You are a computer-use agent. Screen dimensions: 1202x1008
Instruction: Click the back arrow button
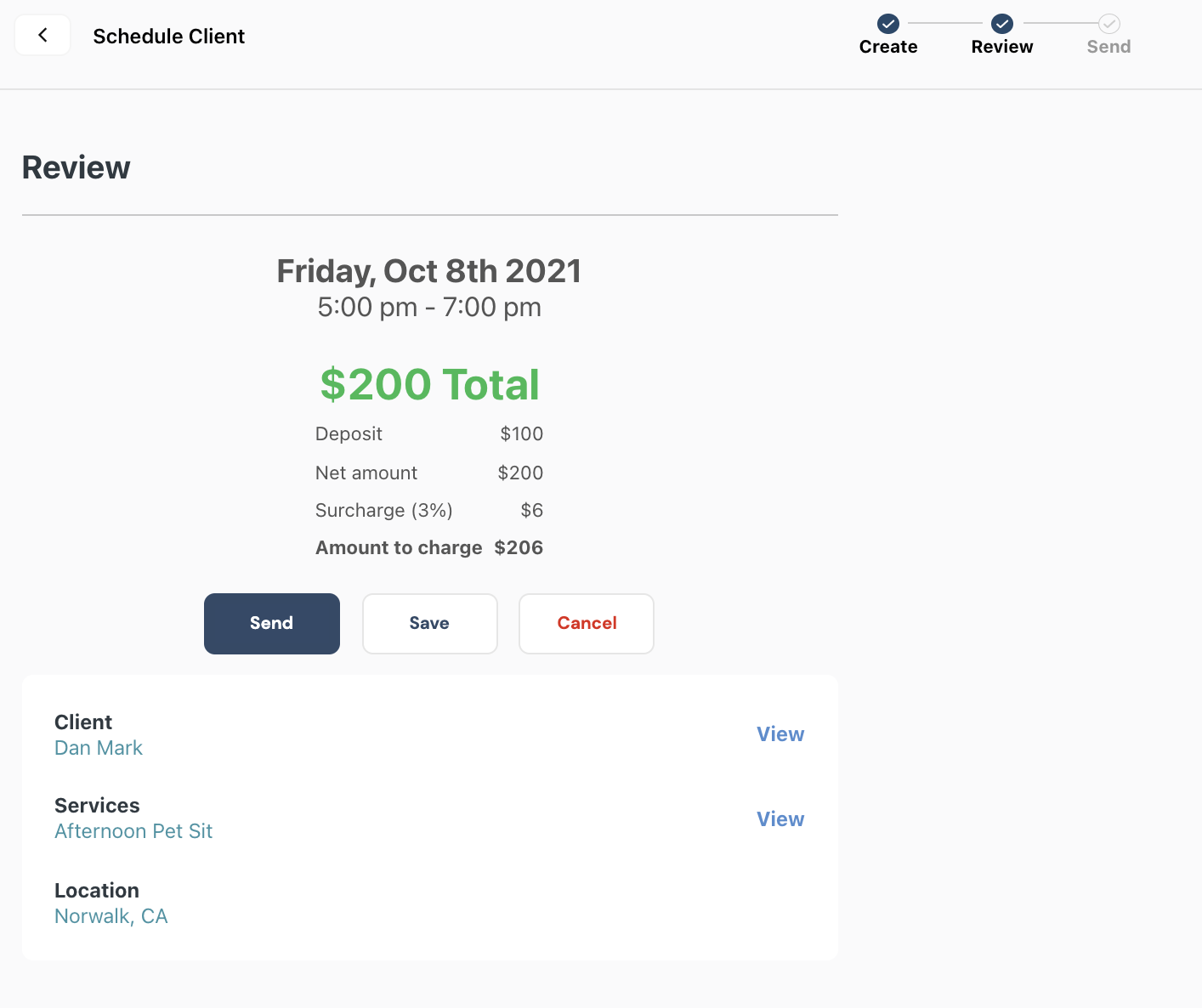pyautogui.click(x=43, y=36)
